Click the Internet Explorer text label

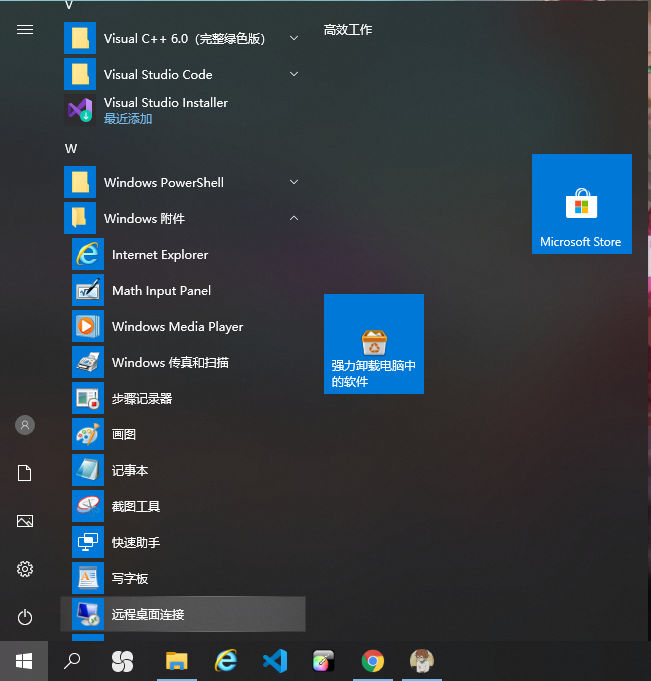click(160, 255)
